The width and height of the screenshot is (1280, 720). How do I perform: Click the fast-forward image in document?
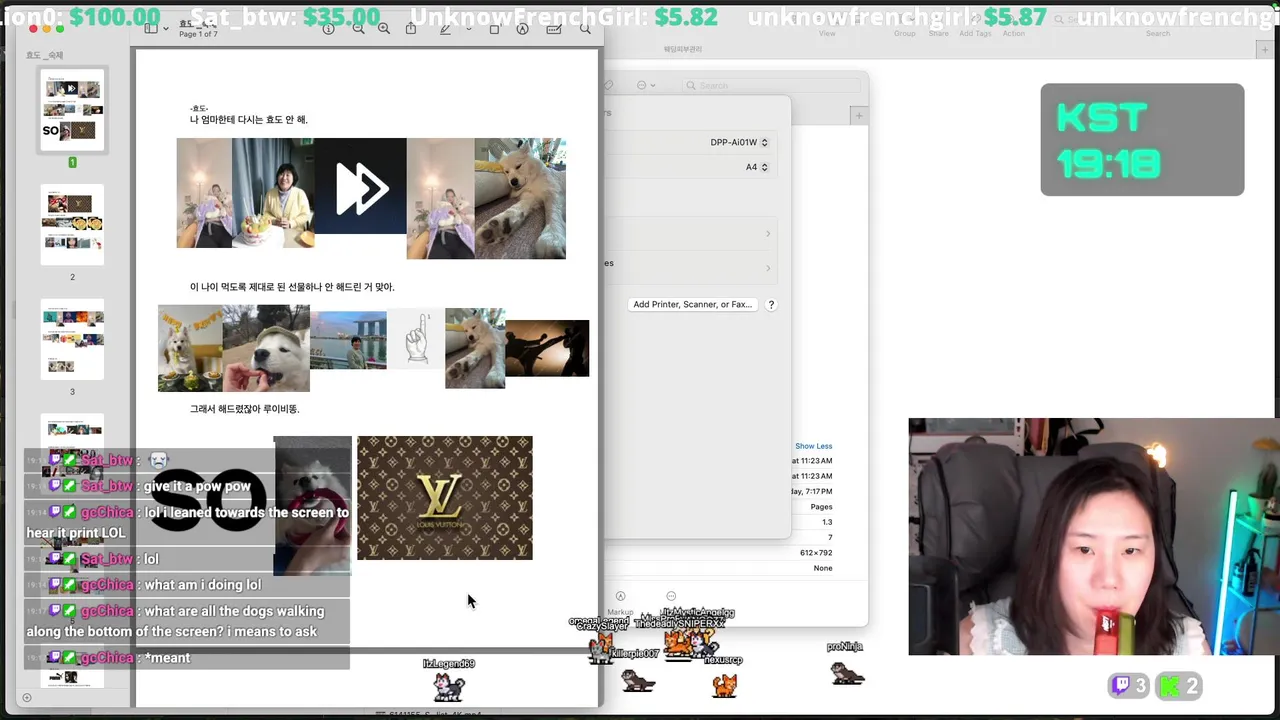click(361, 187)
